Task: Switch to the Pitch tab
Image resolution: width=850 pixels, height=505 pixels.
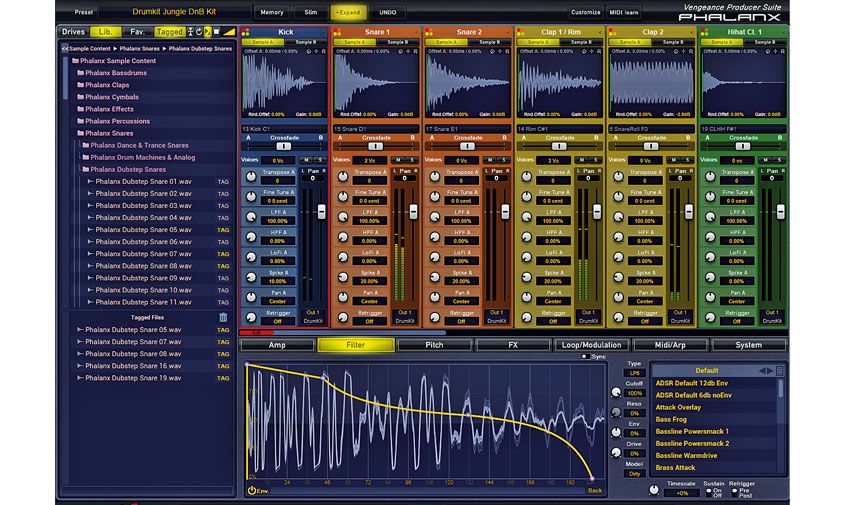Action: 434,345
